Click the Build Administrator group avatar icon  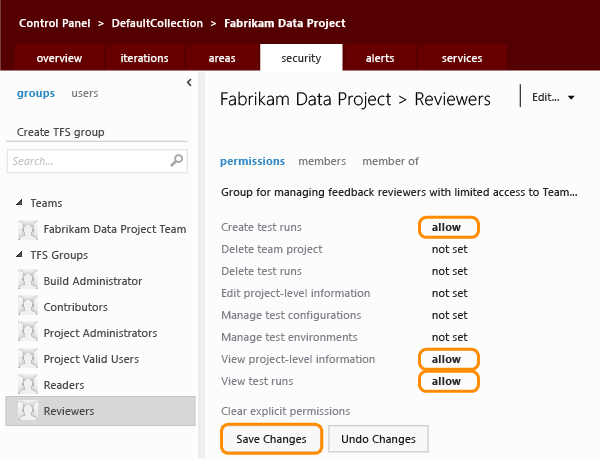coord(28,281)
